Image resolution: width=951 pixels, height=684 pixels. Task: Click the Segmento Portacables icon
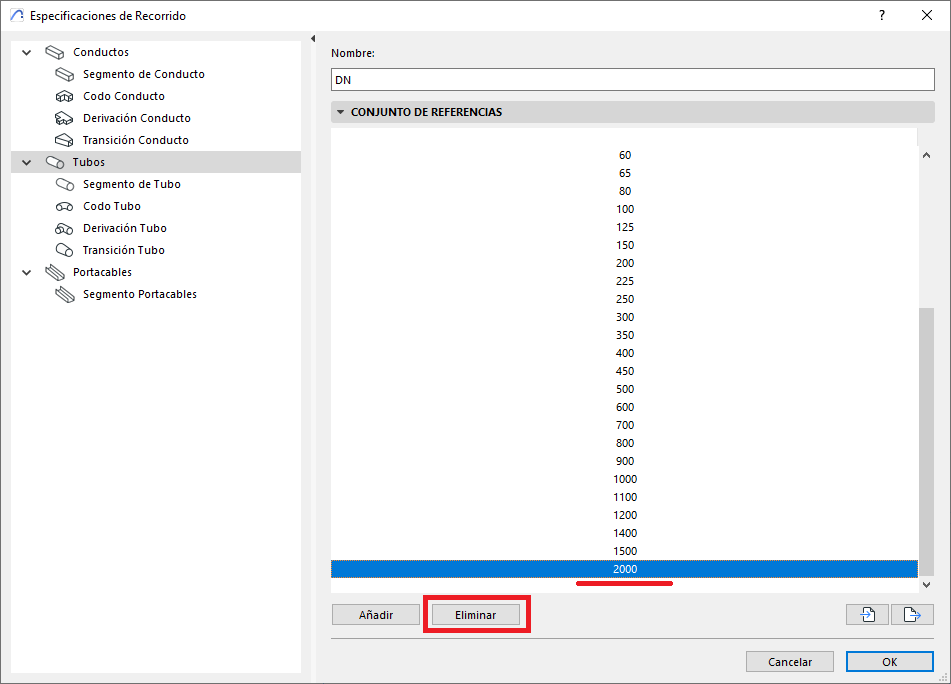(65, 295)
